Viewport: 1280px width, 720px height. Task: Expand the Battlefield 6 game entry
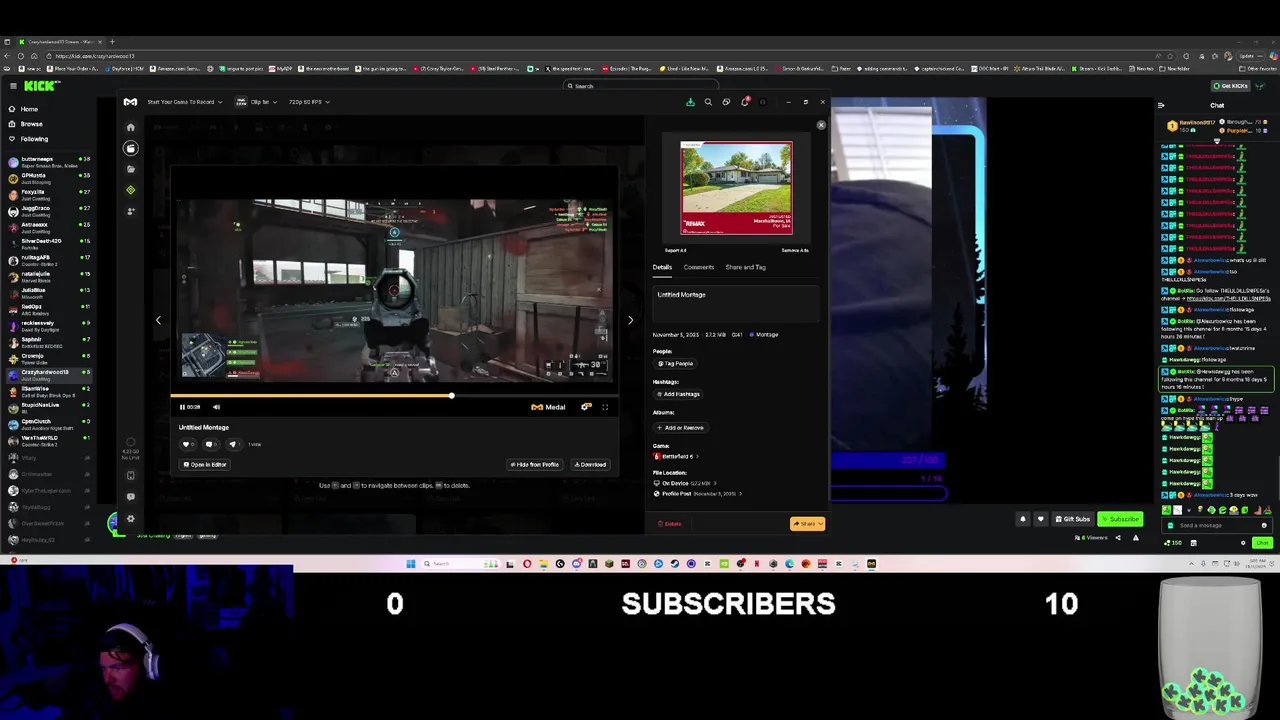click(x=676, y=456)
